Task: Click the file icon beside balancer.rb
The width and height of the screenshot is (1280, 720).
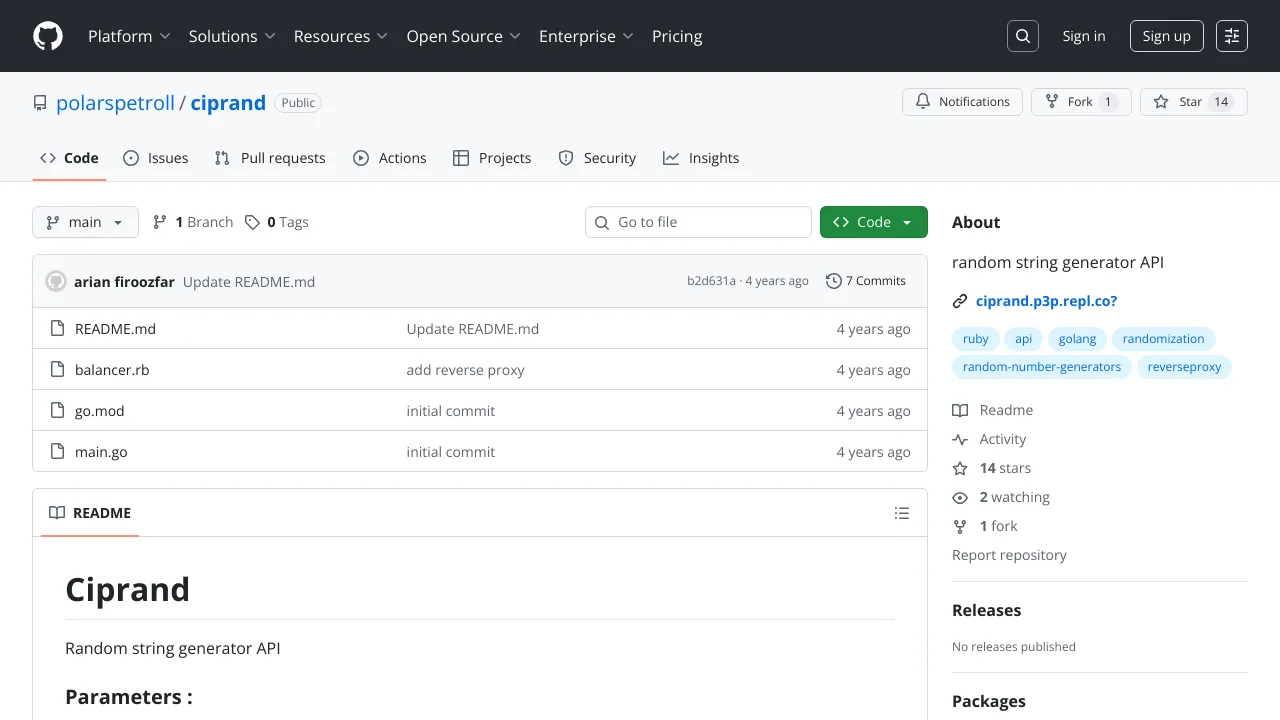Action: pyautogui.click(x=57, y=370)
